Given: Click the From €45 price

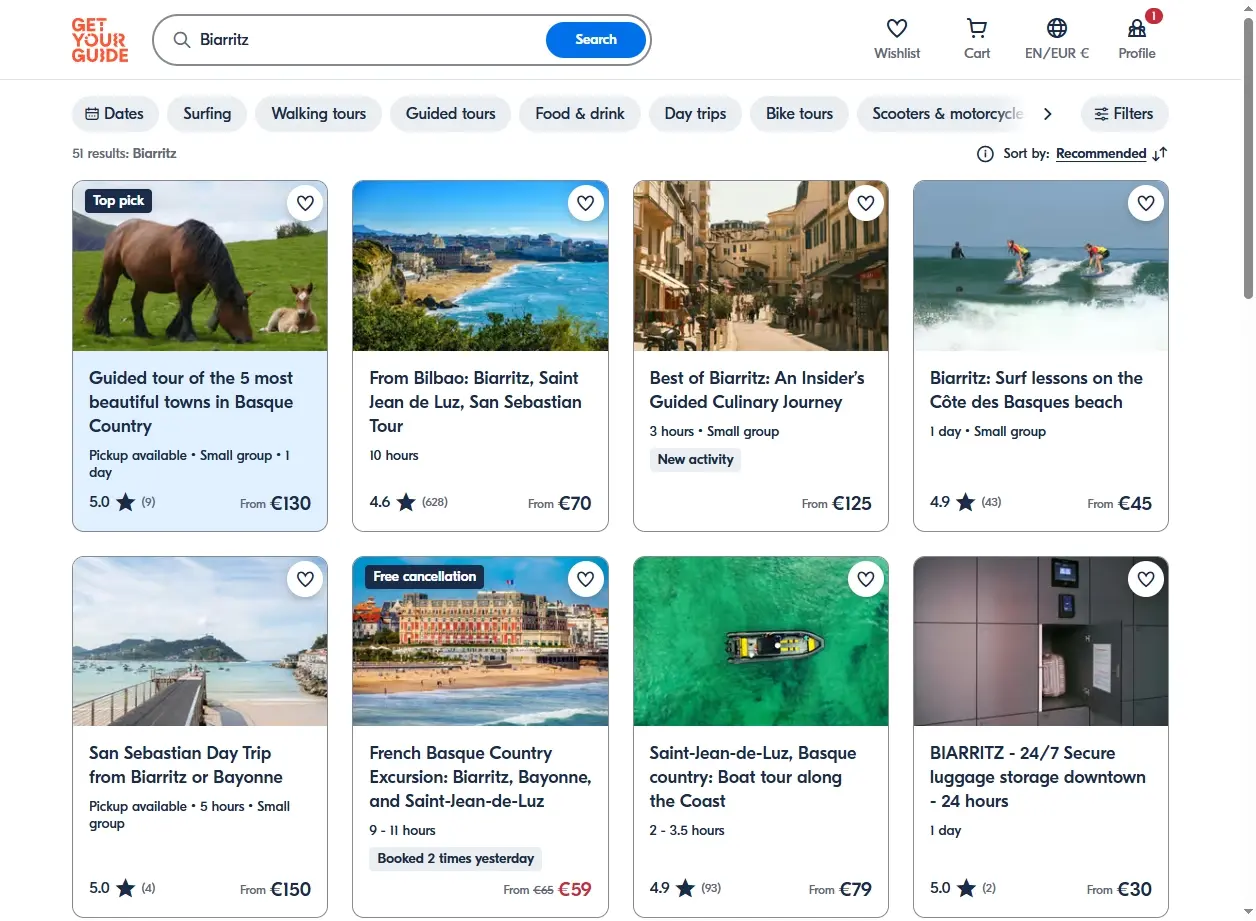Looking at the screenshot, I should click(x=1120, y=504).
